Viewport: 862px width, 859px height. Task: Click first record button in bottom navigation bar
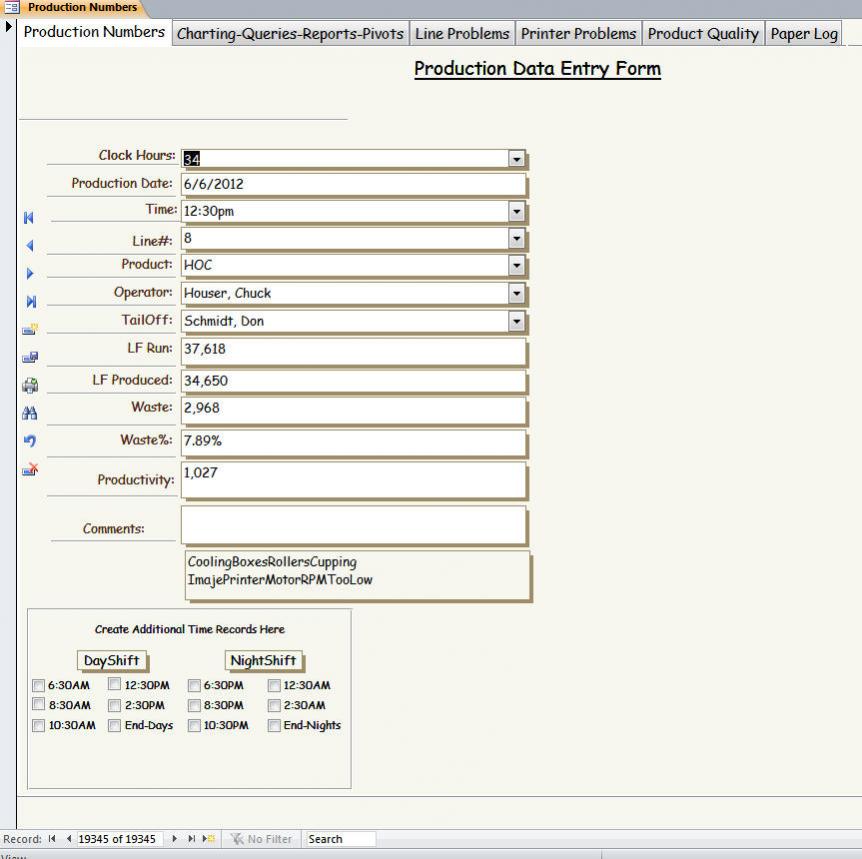(52, 839)
